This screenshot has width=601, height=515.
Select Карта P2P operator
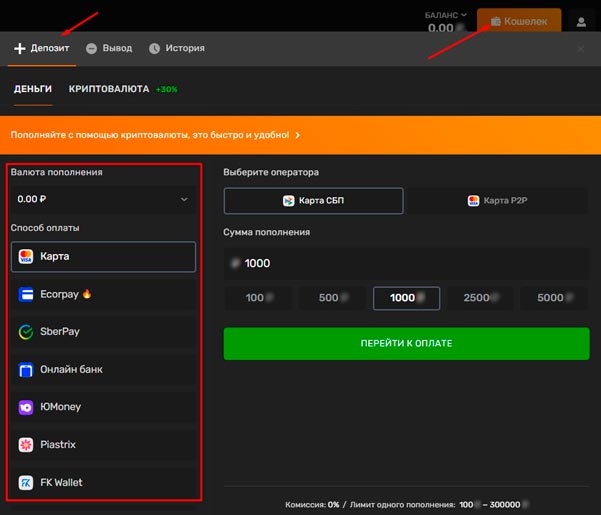pyautogui.click(x=498, y=201)
